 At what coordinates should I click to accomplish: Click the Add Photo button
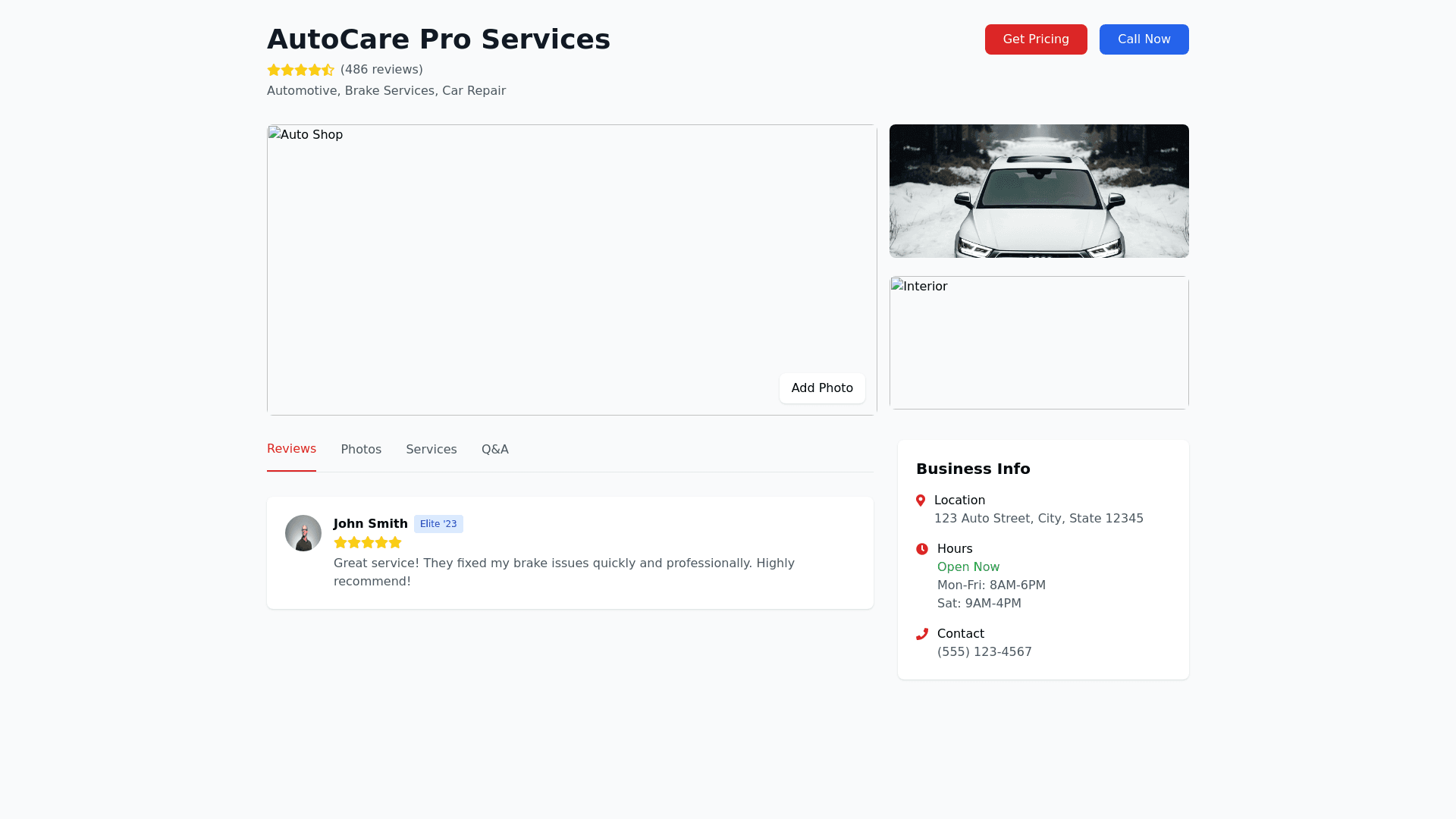click(x=822, y=388)
